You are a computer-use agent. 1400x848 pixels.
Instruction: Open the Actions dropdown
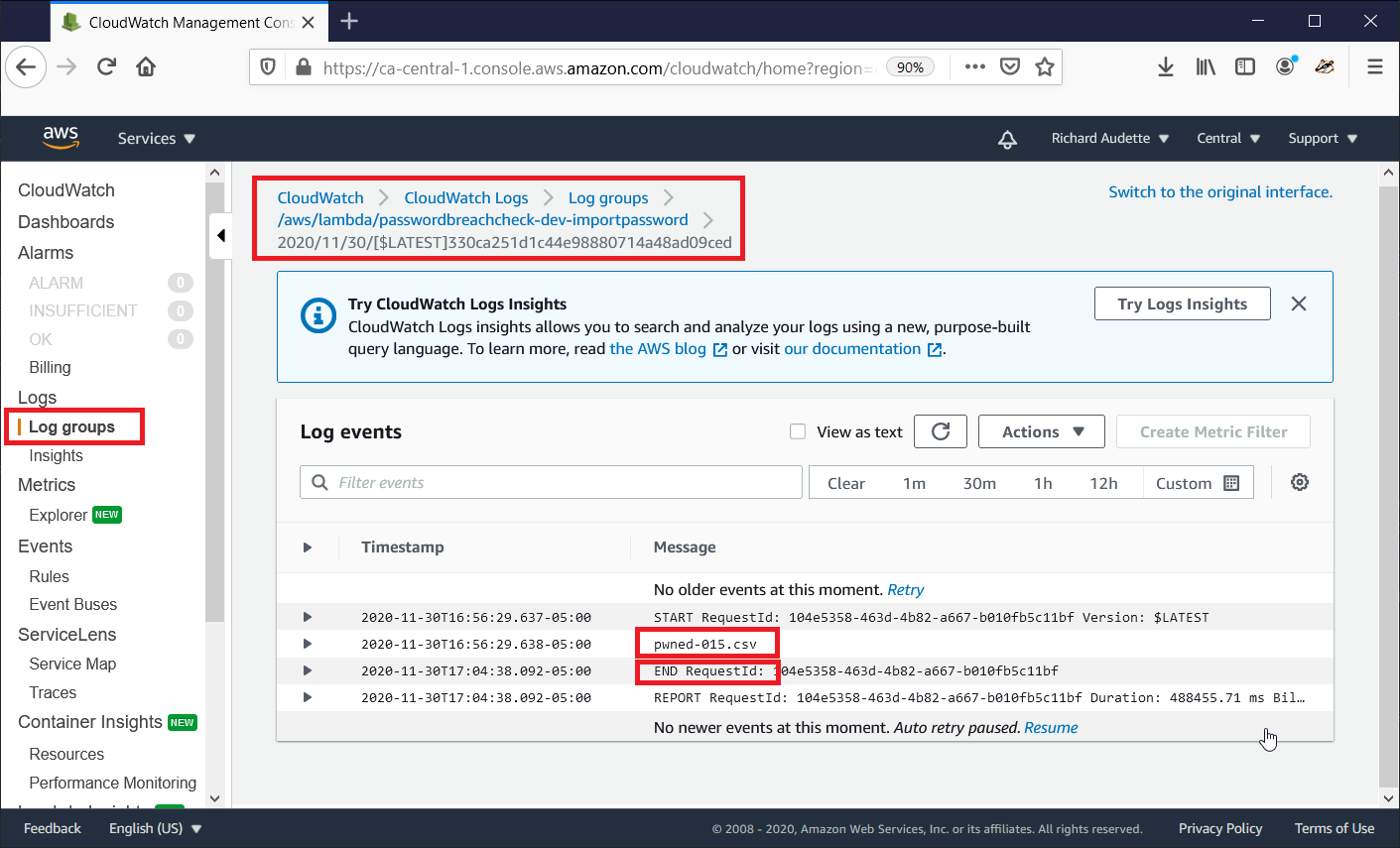pos(1041,431)
